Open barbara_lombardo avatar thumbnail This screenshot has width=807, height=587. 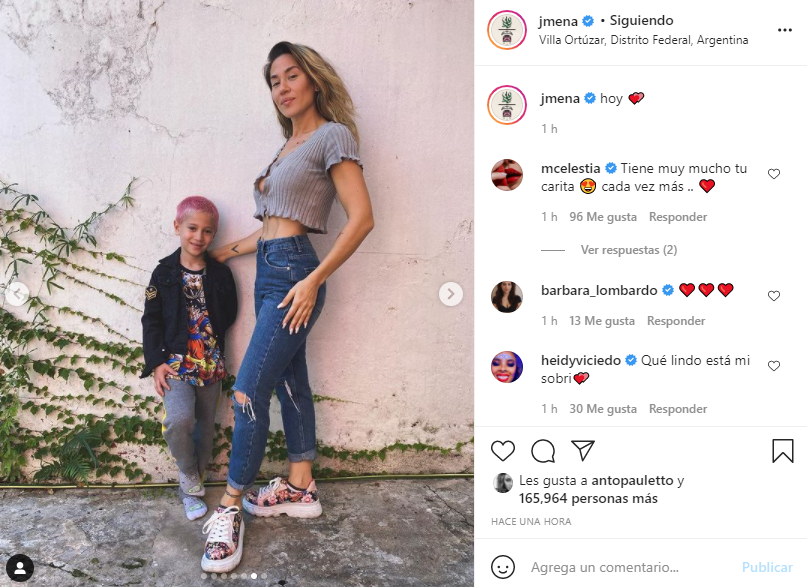(x=507, y=297)
